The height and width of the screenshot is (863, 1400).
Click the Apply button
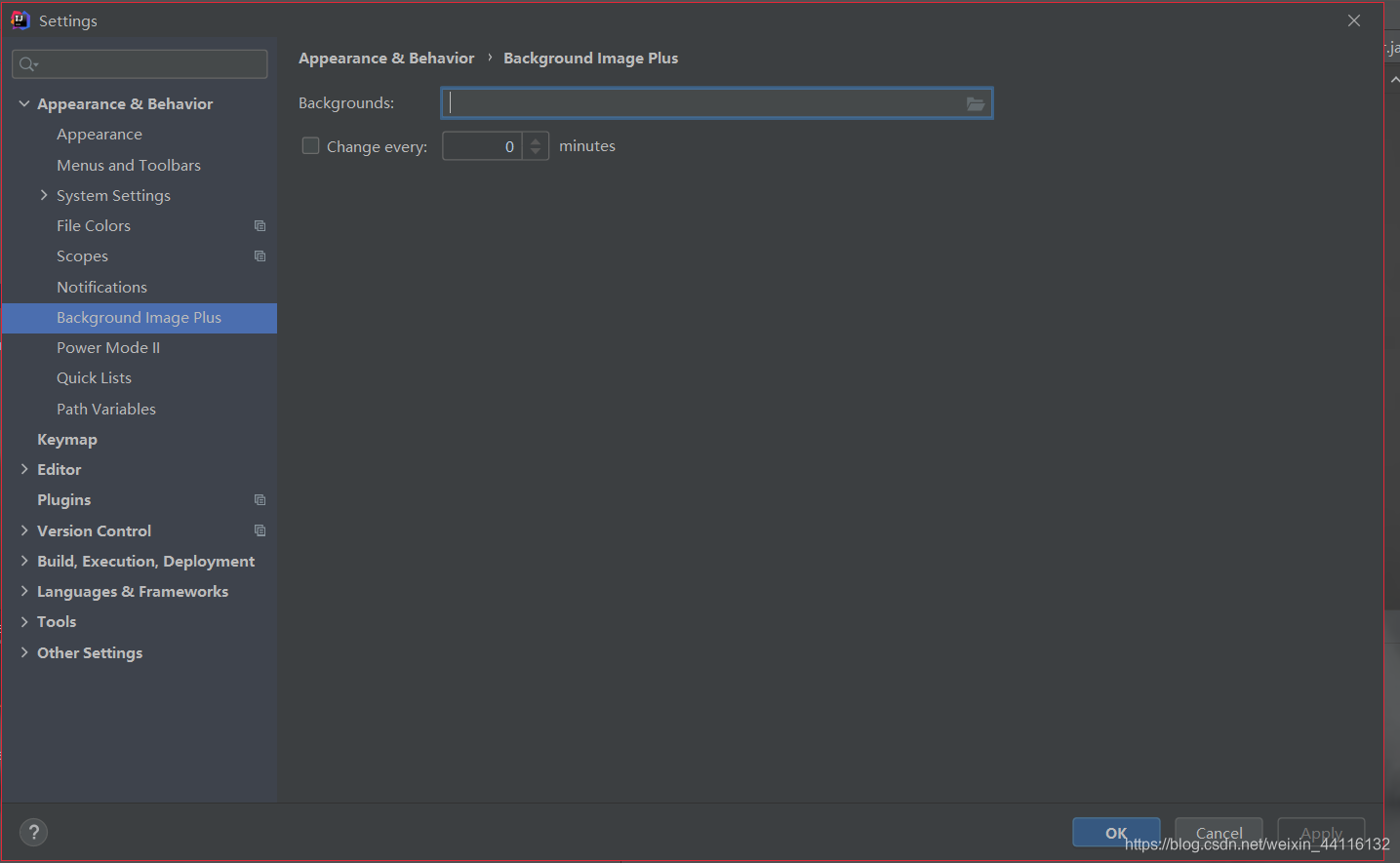(x=1321, y=832)
